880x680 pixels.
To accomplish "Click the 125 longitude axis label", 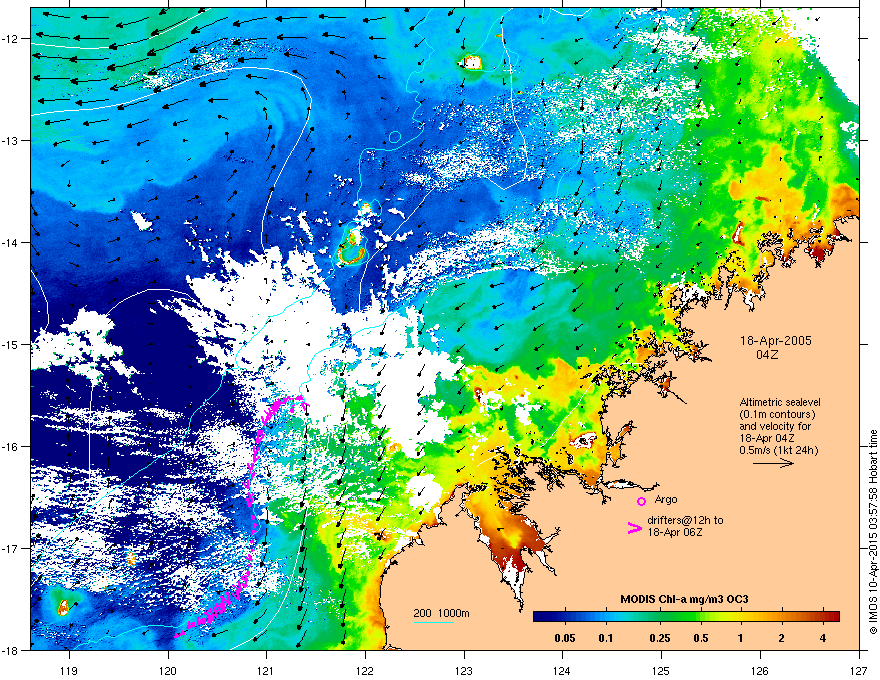I will pyautogui.click(x=662, y=670).
